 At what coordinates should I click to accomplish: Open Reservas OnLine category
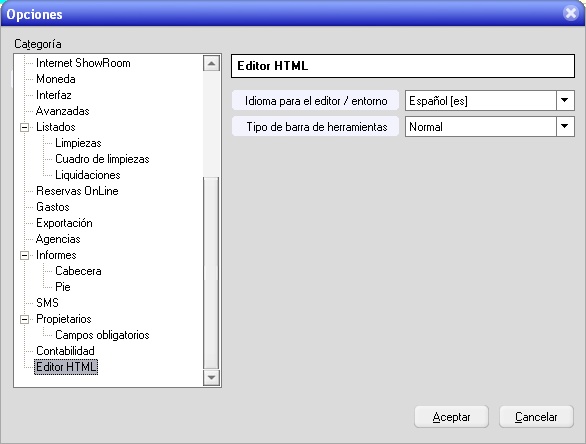point(77,191)
